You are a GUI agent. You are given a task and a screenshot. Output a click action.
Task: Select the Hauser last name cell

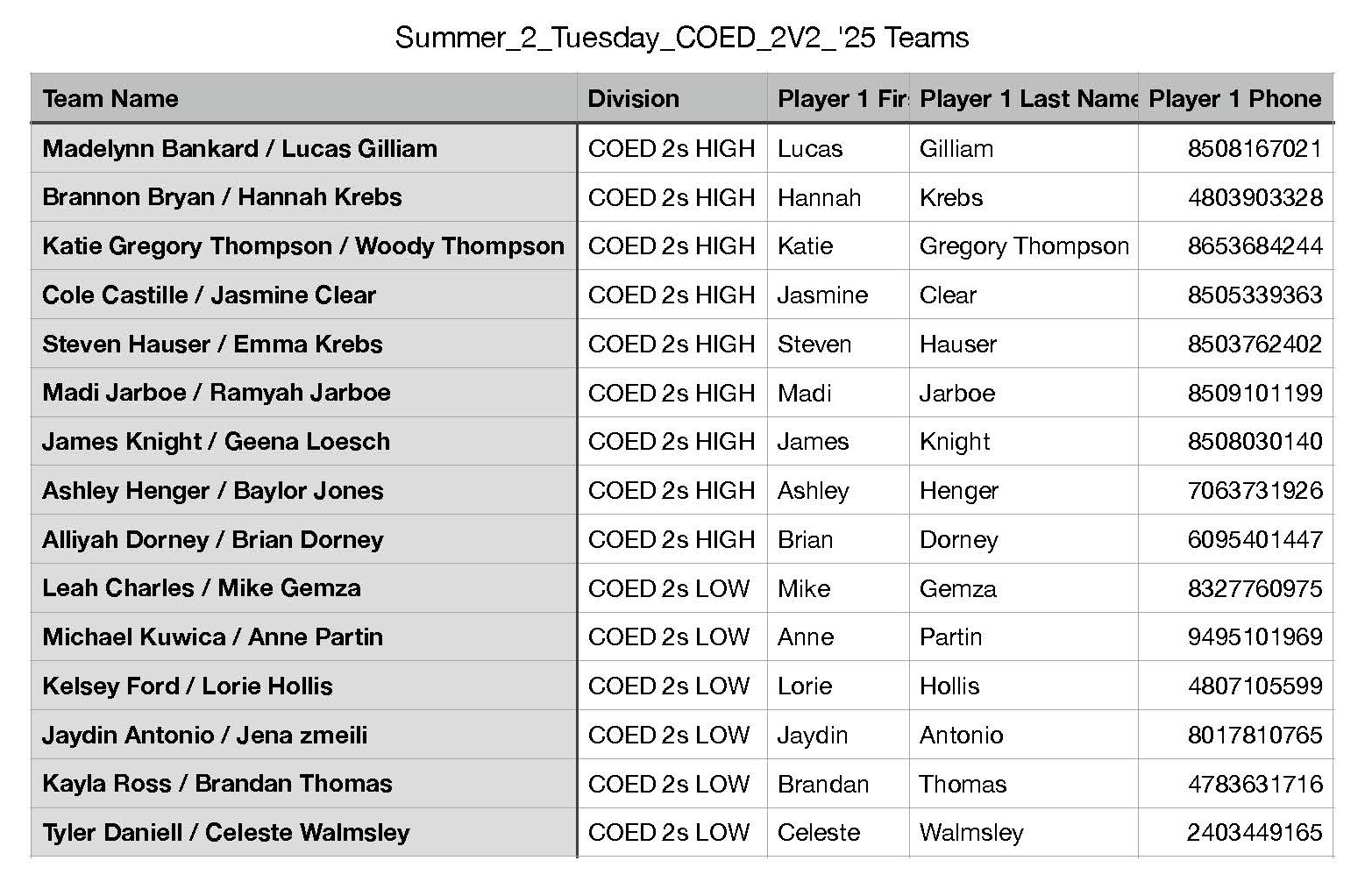tap(1023, 344)
